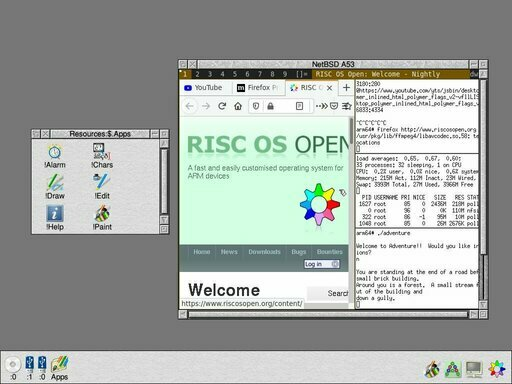512x384 pixels.
Task: Click the []= layout symbol
Action: tap(301, 74)
